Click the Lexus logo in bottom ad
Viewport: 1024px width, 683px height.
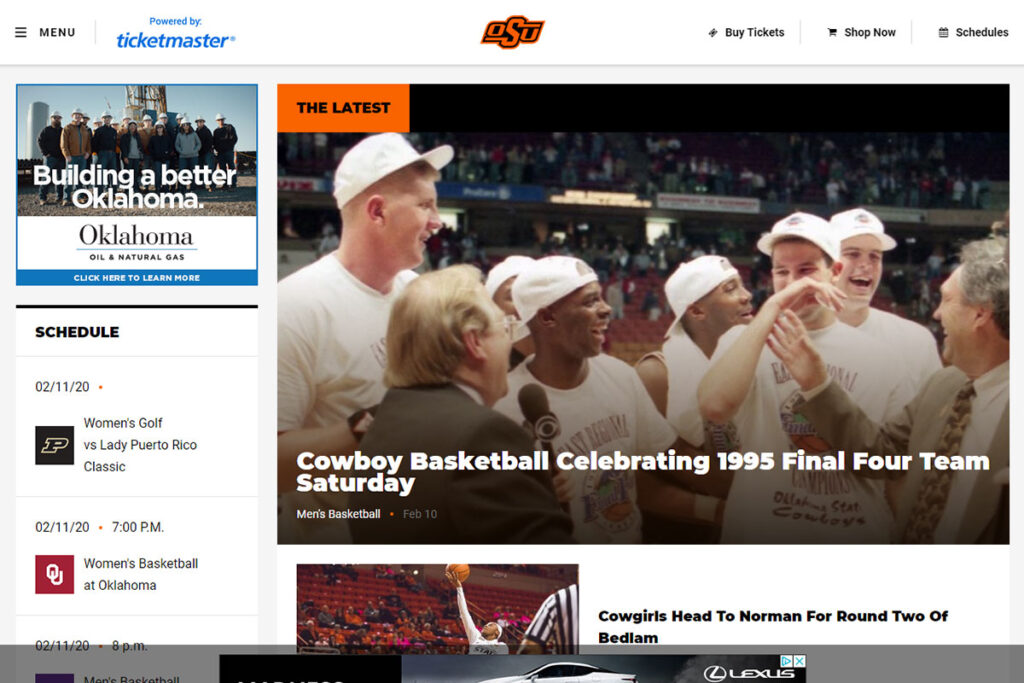(748, 673)
